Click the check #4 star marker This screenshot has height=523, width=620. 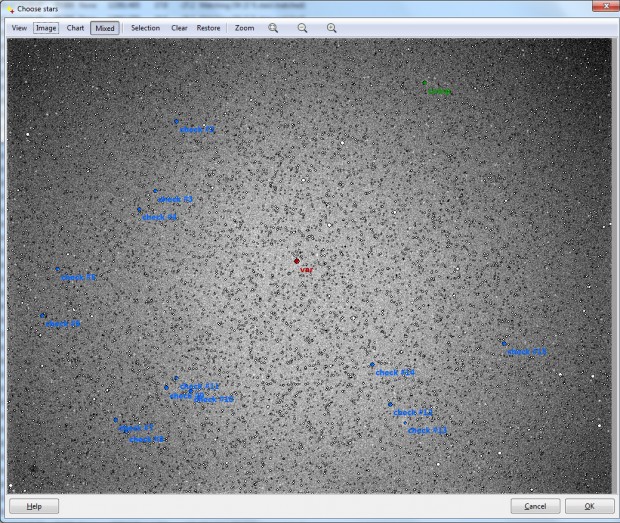139,210
